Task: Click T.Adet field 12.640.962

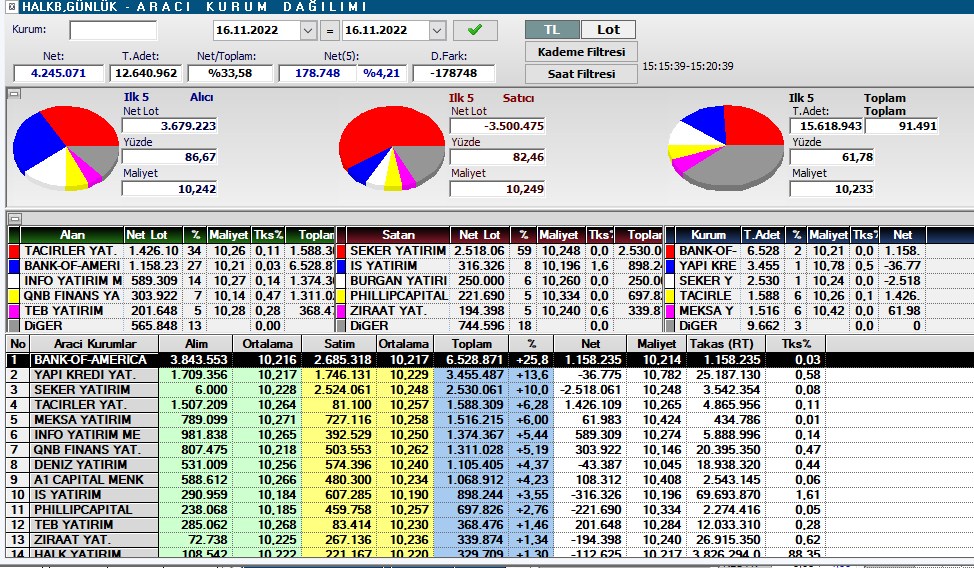Action: (x=146, y=73)
